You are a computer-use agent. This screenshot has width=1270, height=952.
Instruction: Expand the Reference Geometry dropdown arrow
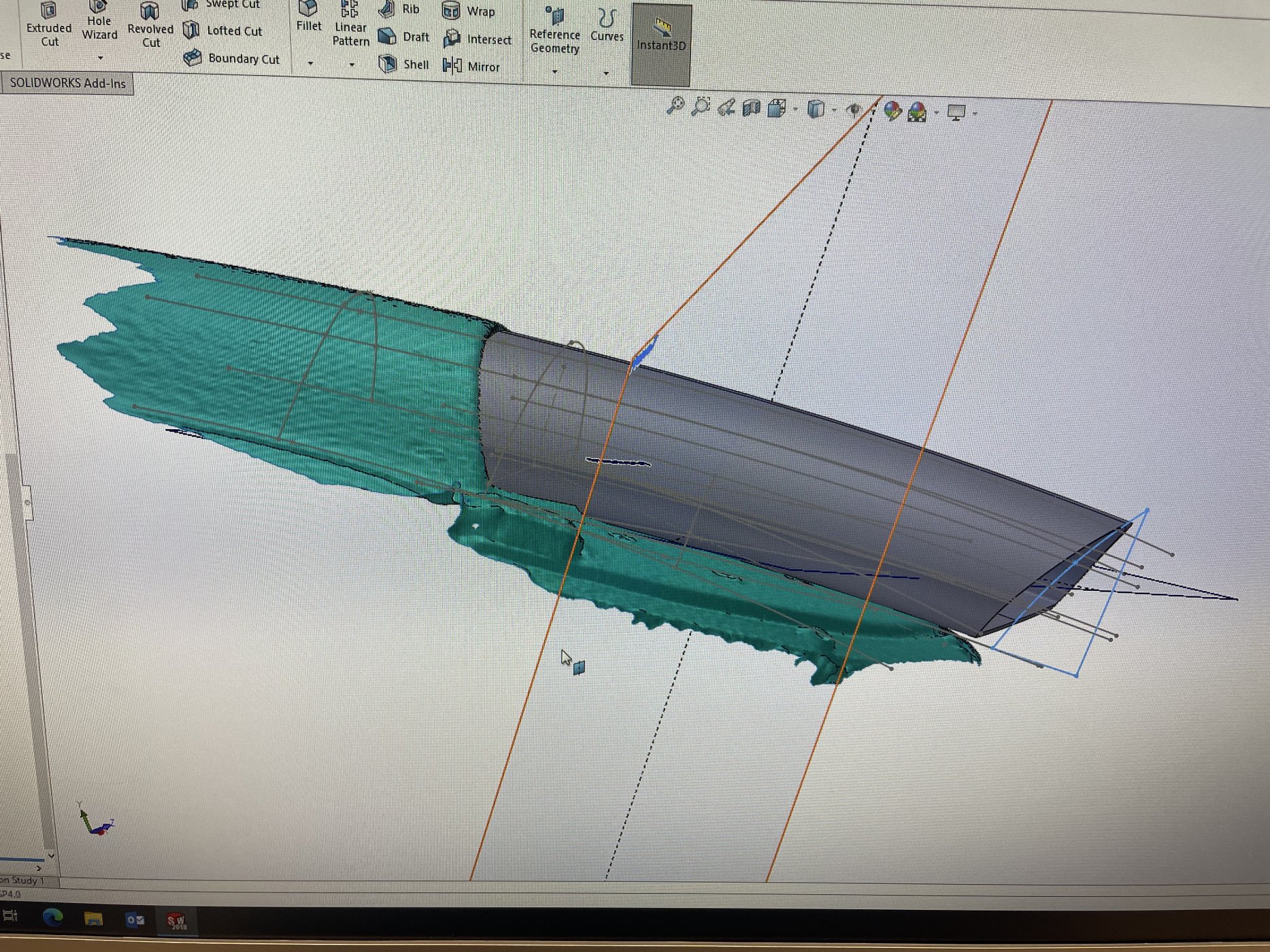554,71
